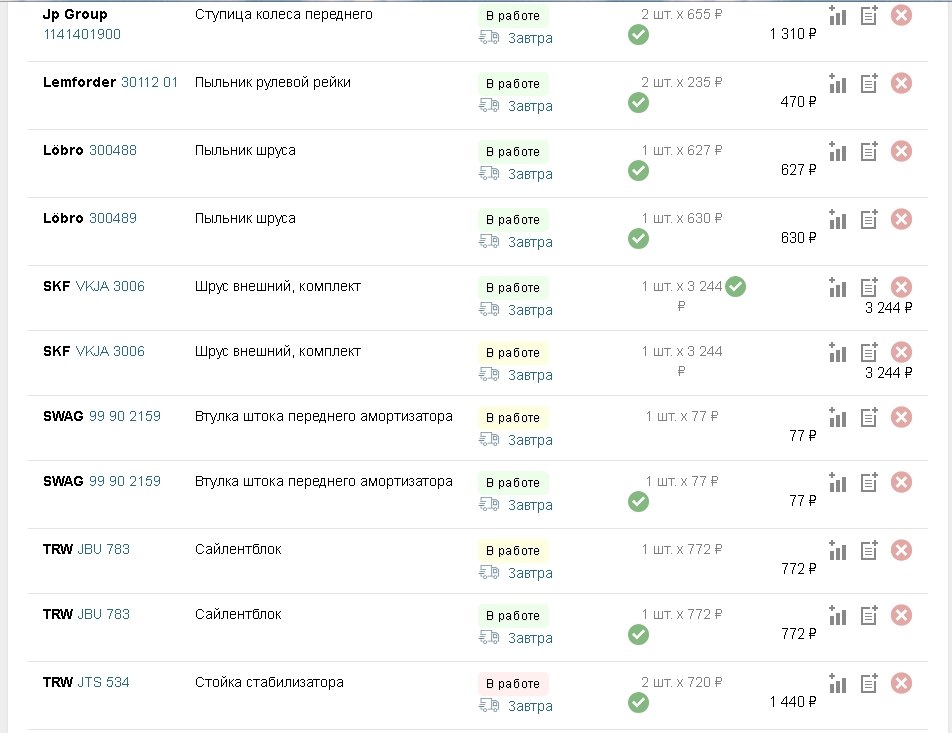Add a note to TRW JTS 534

pos(869,683)
